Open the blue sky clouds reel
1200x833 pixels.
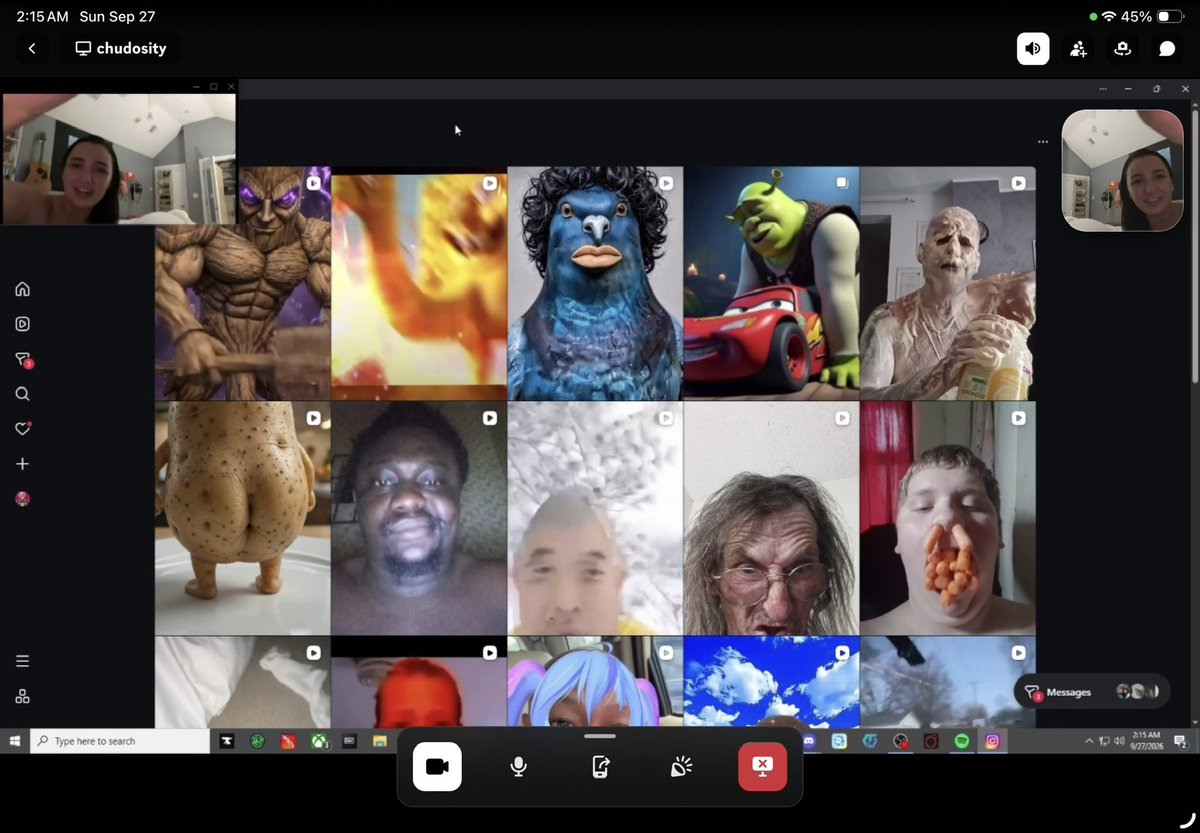(771, 682)
